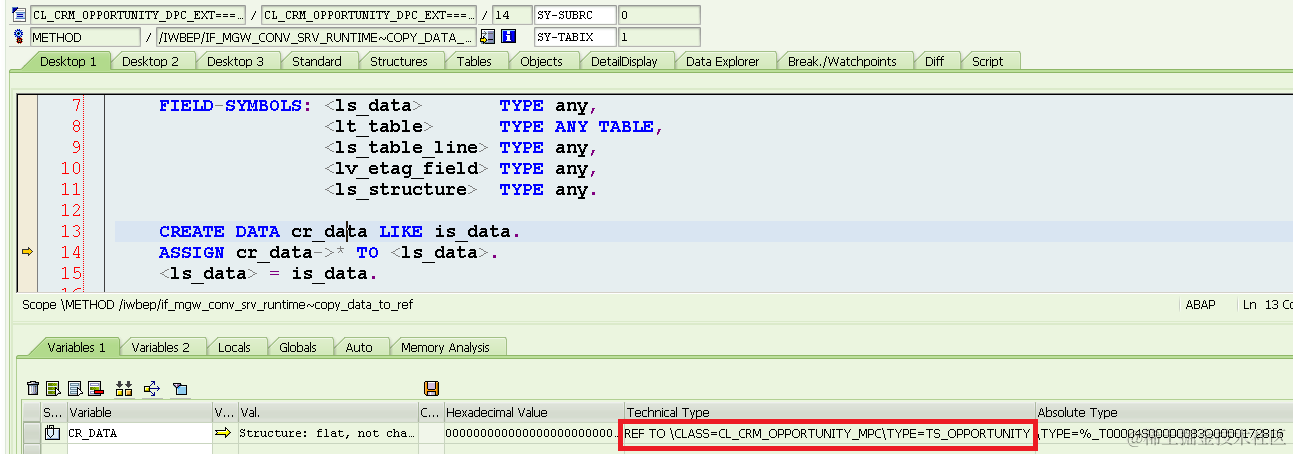Screen dimensions: 1293x454
Task: Click the yellow blocks sort icon in variables toolbar
Action: 124,388
